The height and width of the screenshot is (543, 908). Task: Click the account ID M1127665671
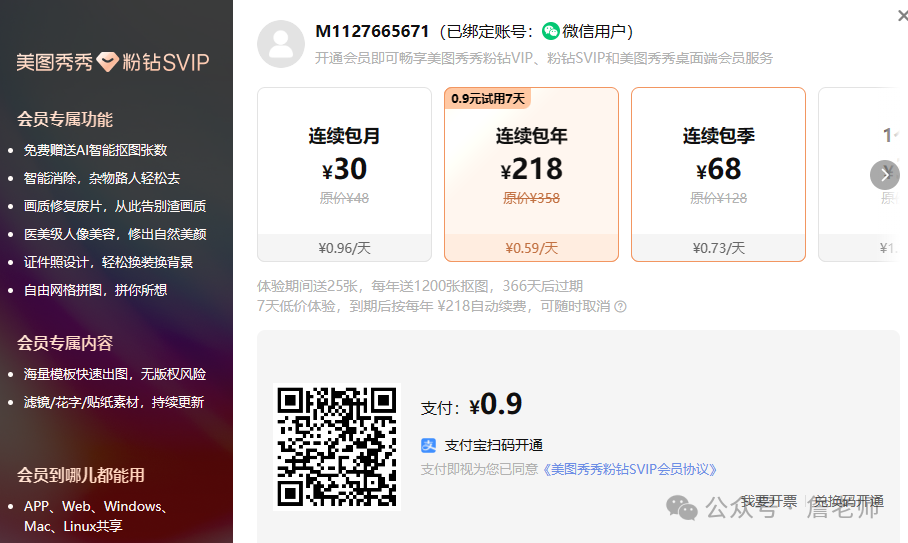372,31
